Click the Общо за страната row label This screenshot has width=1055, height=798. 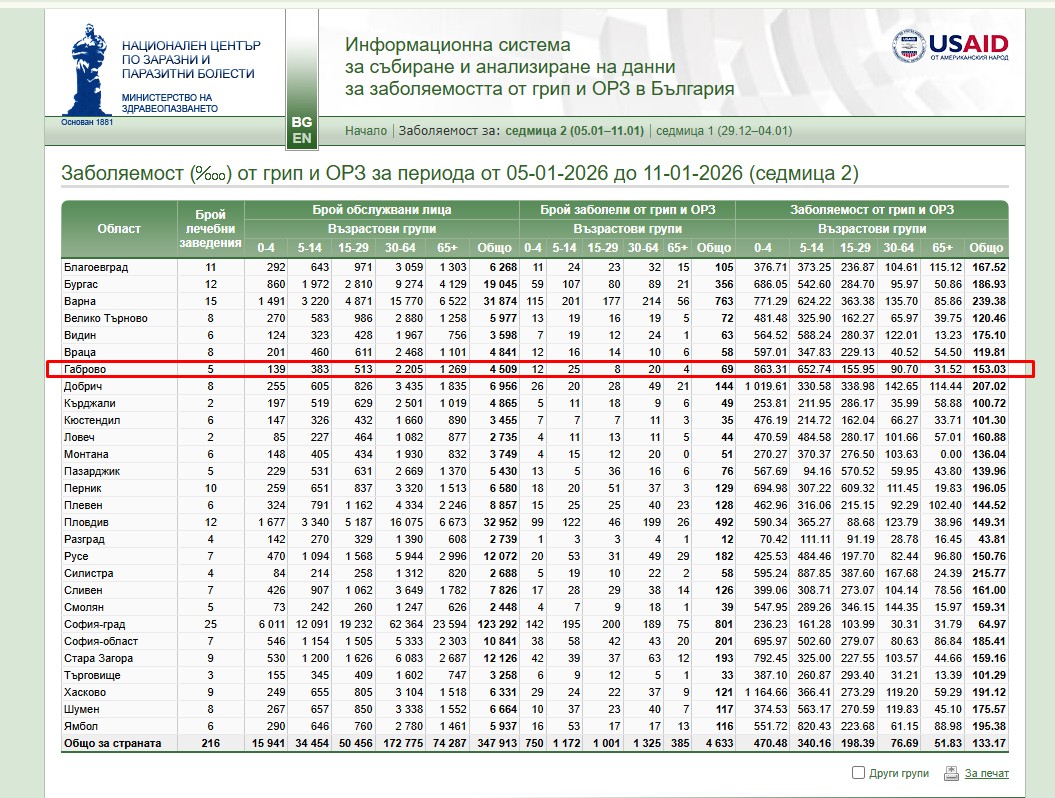(x=112, y=743)
